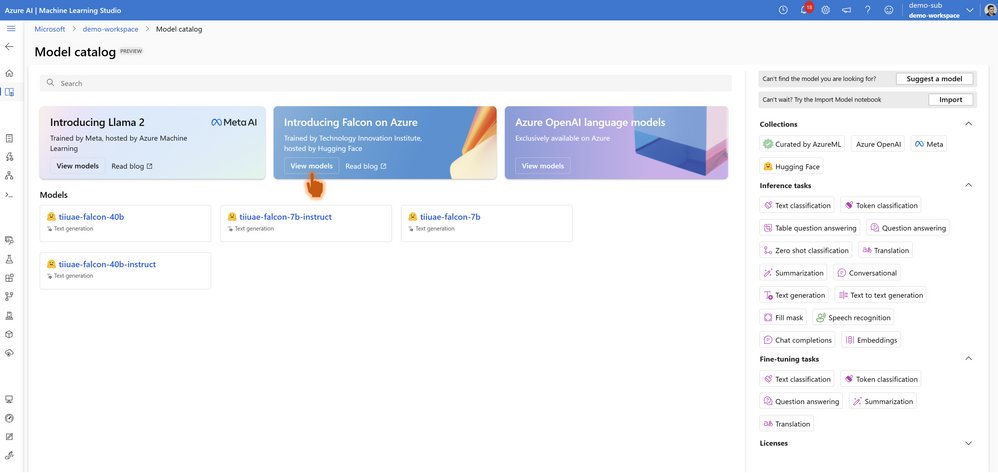Open the recent history clock icon

click(783, 10)
